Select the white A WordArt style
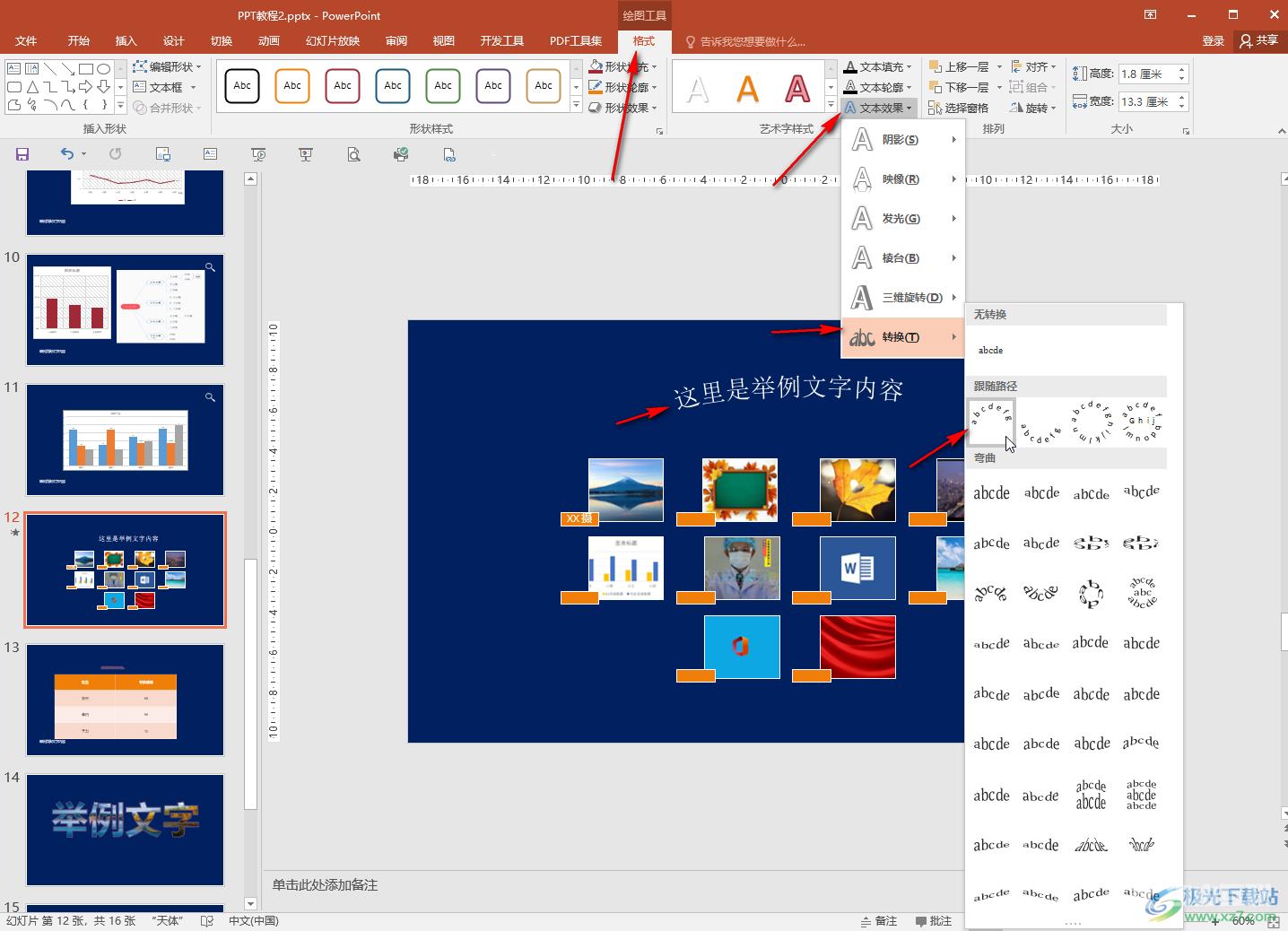This screenshot has width=1288, height=931. pyautogui.click(x=698, y=89)
